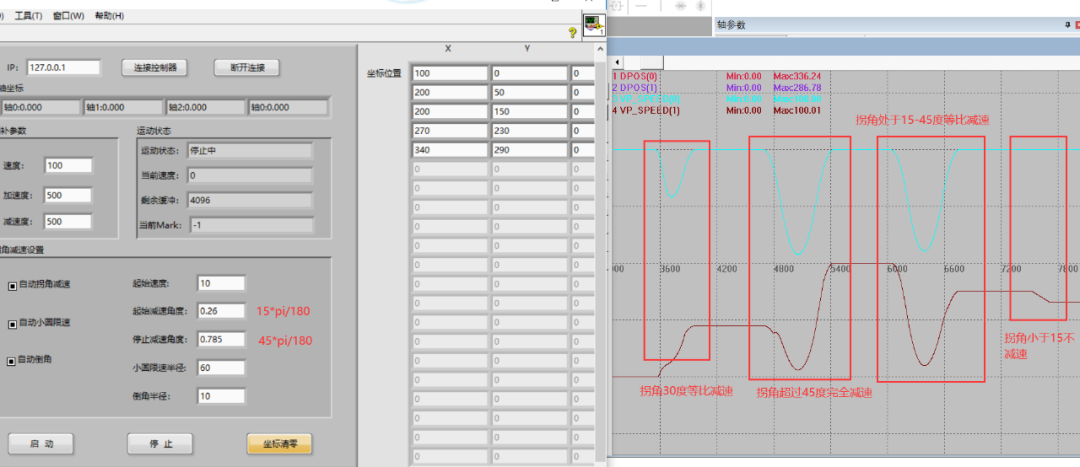Select X cell containing 100 in first row
This screenshot has width=1080, height=467.
[448, 73]
